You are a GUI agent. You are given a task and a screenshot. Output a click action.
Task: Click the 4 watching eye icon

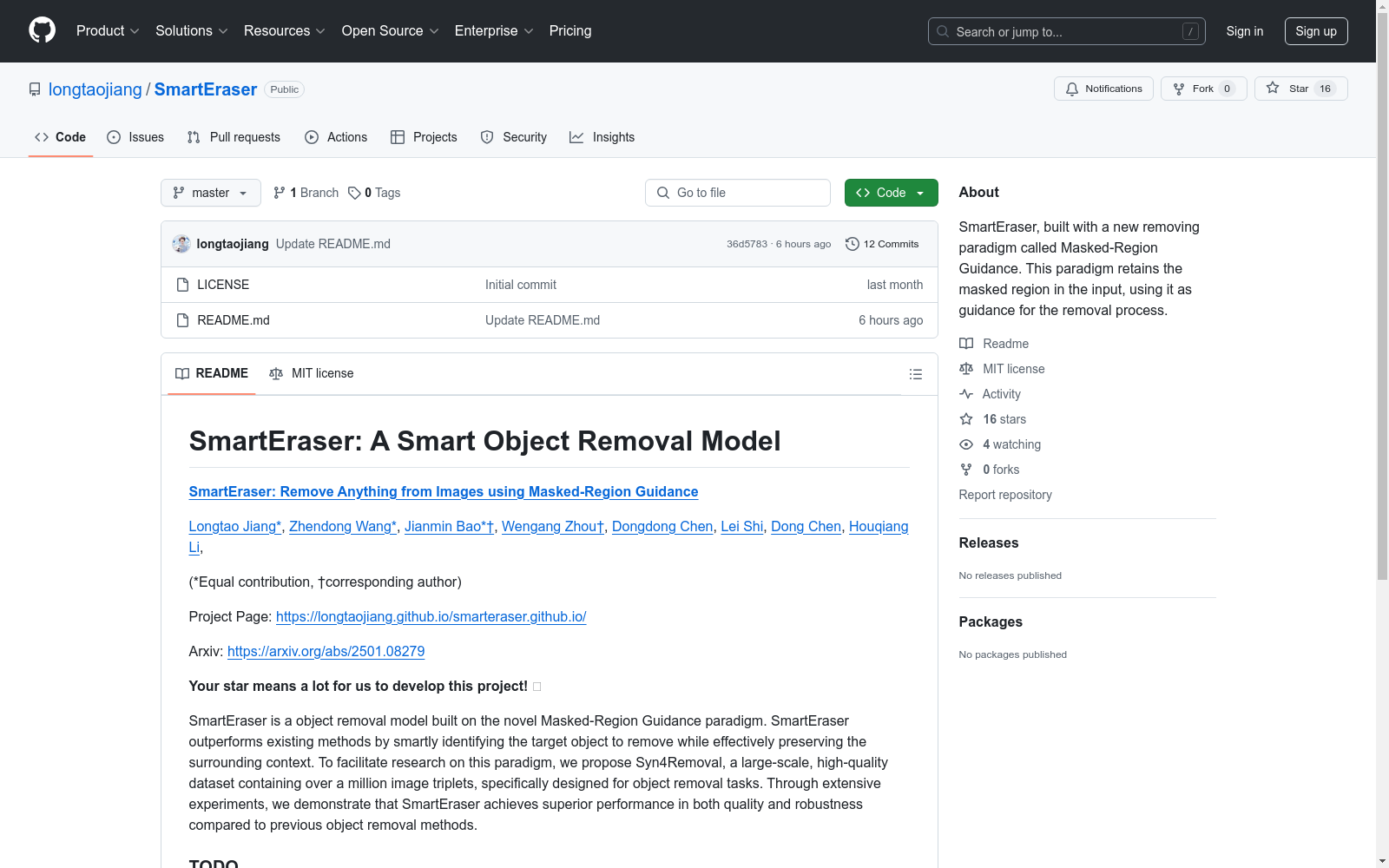966,444
